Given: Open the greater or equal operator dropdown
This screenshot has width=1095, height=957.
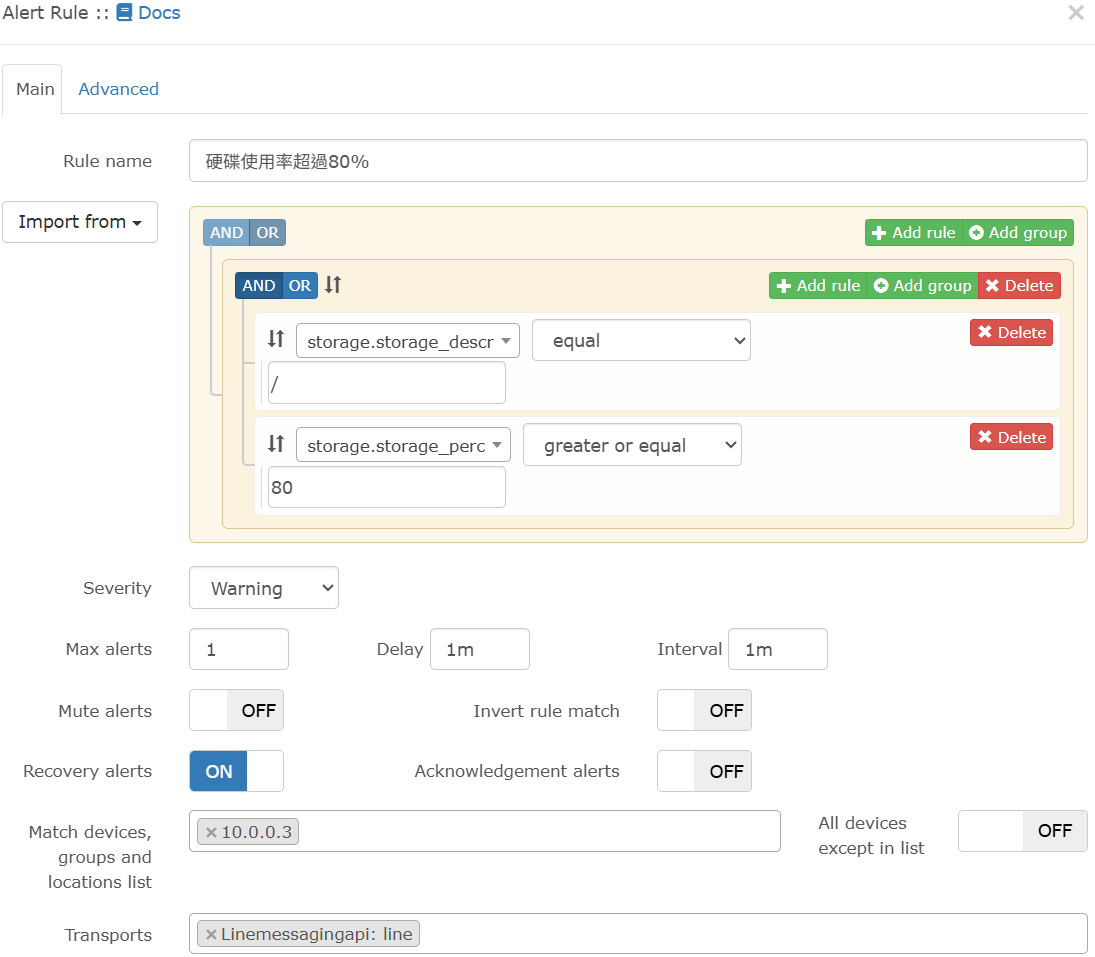Looking at the screenshot, I should [x=632, y=445].
